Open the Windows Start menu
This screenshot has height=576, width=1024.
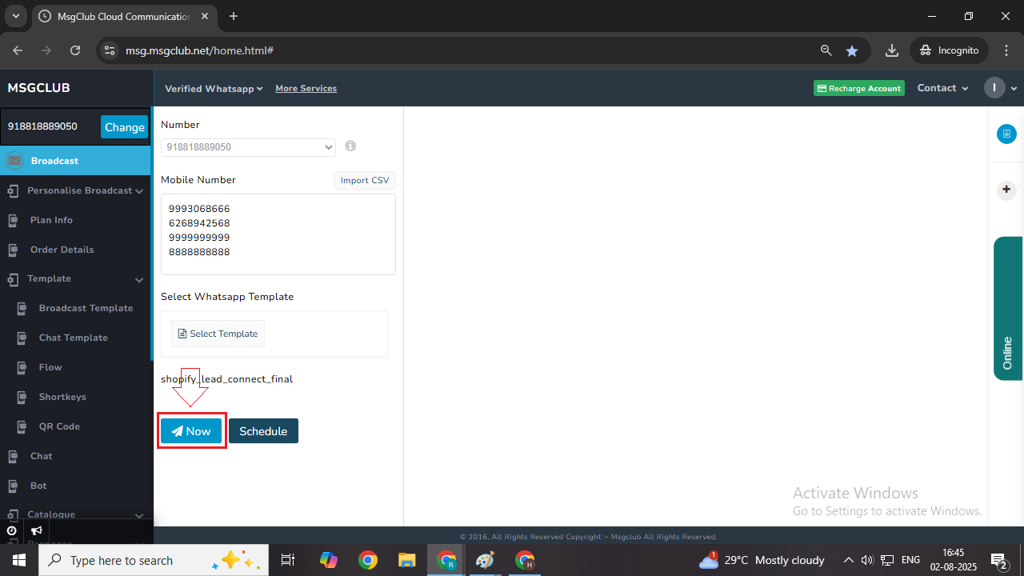tap(19, 560)
